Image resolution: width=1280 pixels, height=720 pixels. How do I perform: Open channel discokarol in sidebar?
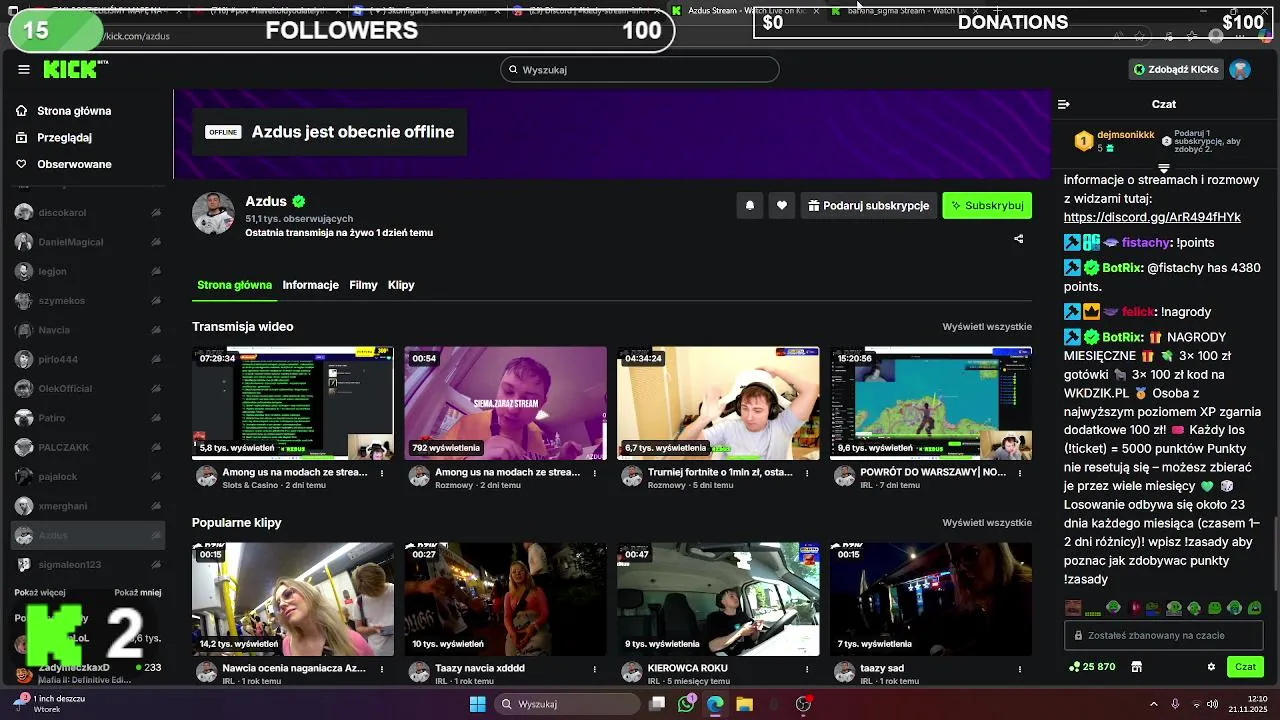(x=88, y=213)
